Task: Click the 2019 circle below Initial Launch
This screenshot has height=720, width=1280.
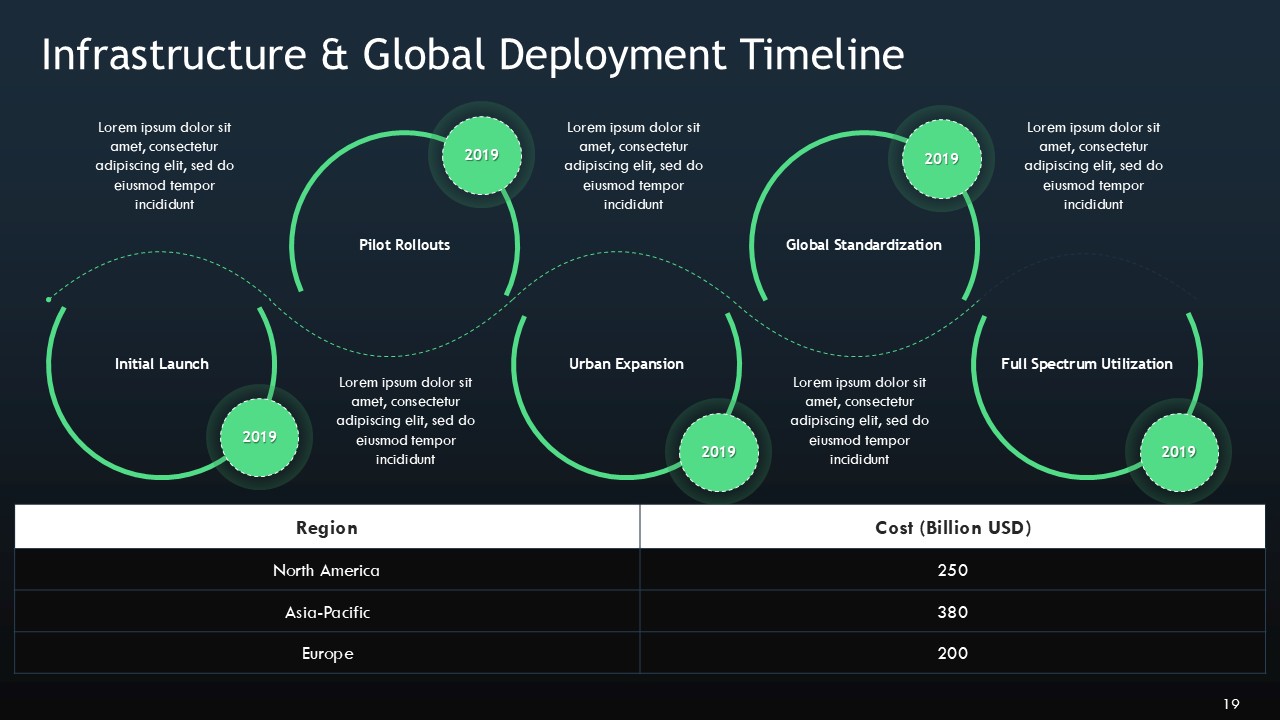Action: [259, 437]
